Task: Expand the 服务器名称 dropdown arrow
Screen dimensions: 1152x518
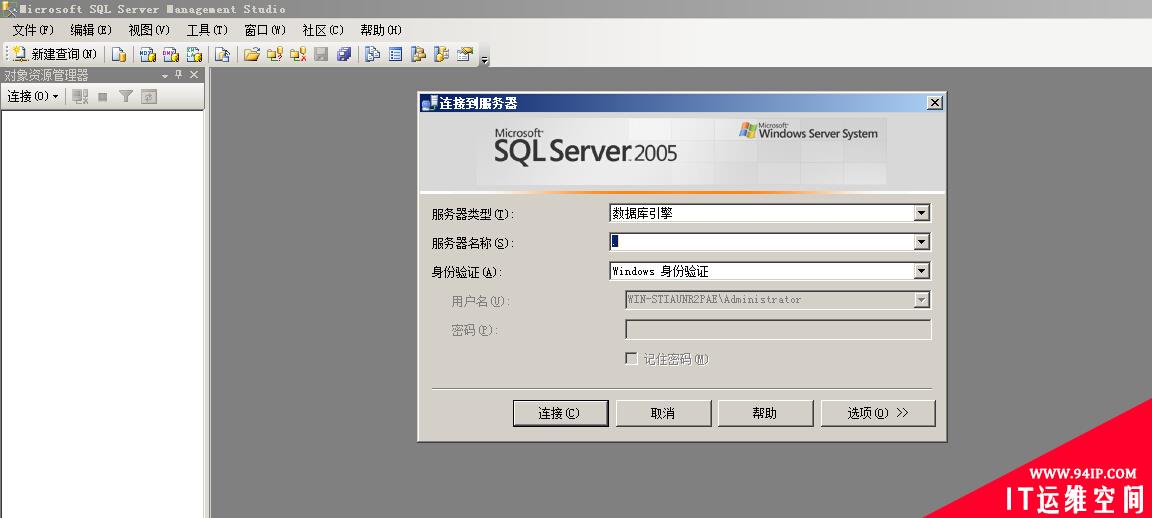Action: (922, 242)
